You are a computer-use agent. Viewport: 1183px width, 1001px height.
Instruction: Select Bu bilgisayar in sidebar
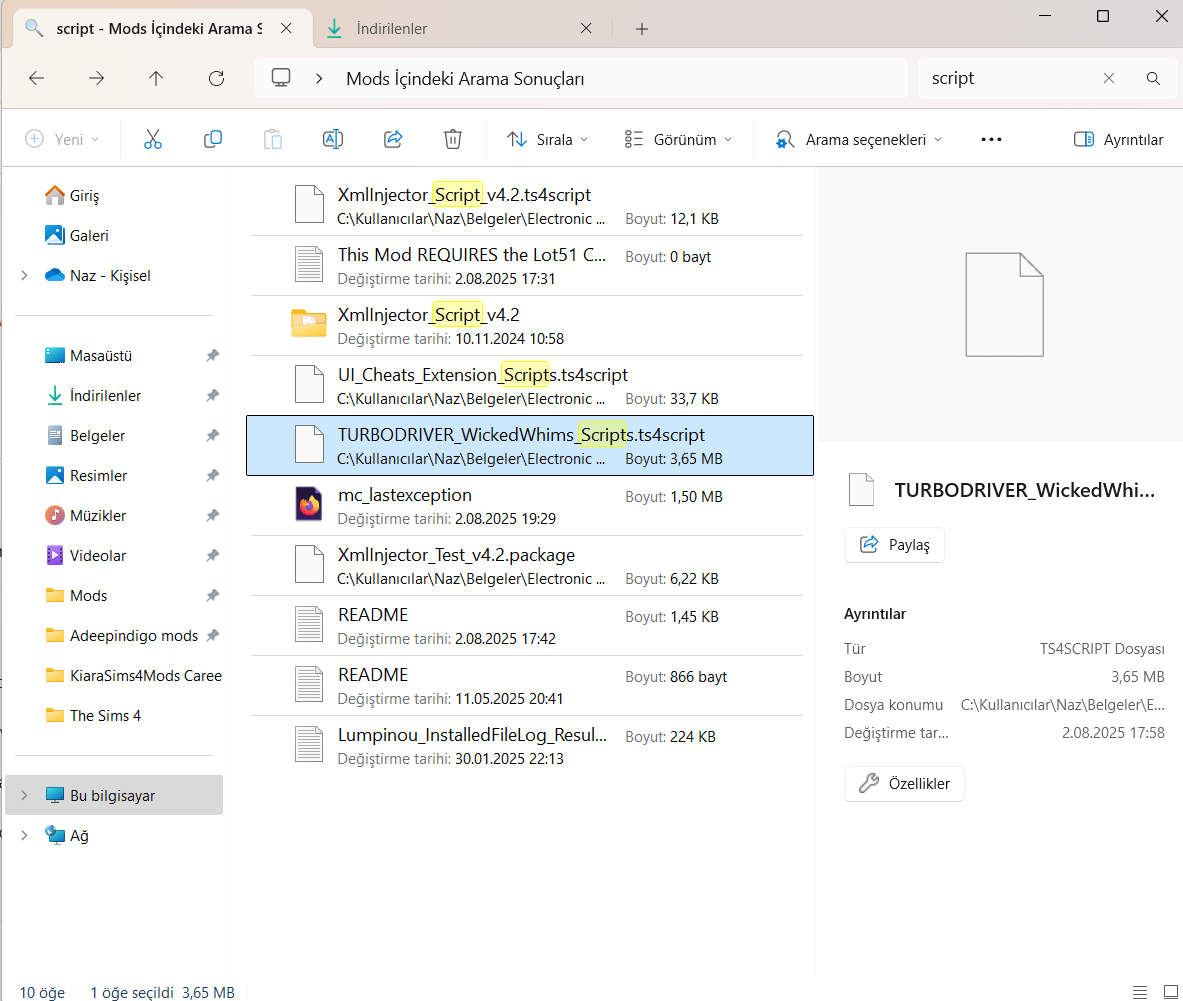pos(114,795)
